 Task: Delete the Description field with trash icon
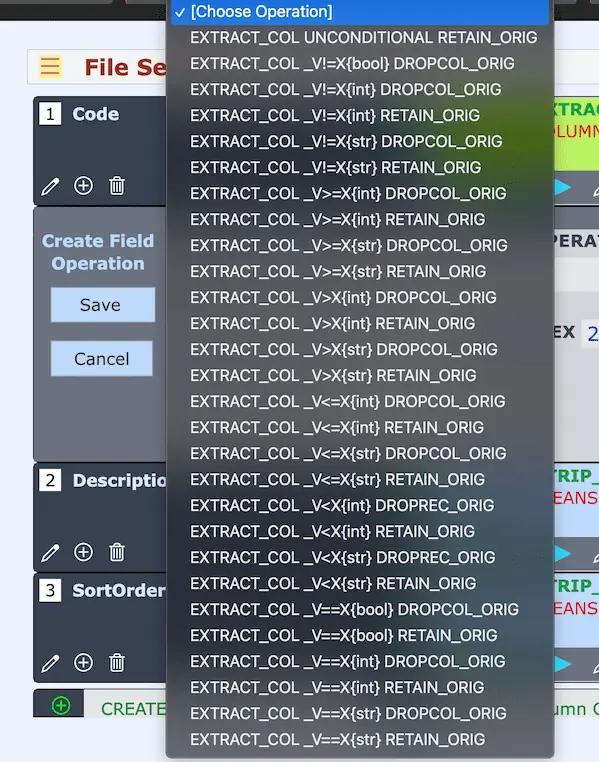coord(117,552)
